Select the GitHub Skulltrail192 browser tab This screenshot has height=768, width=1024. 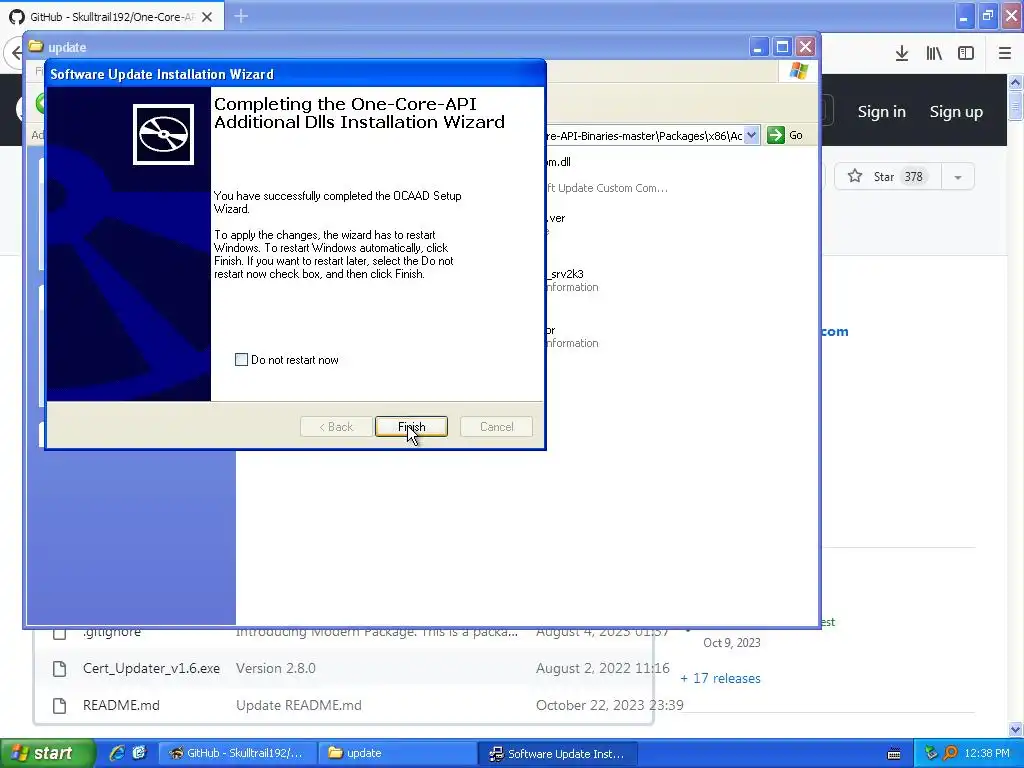point(112,17)
